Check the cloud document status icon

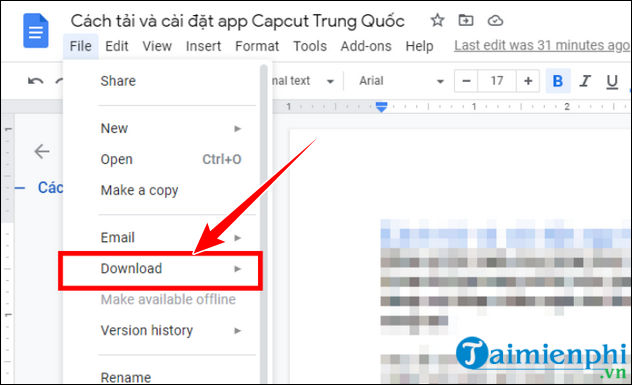495,20
